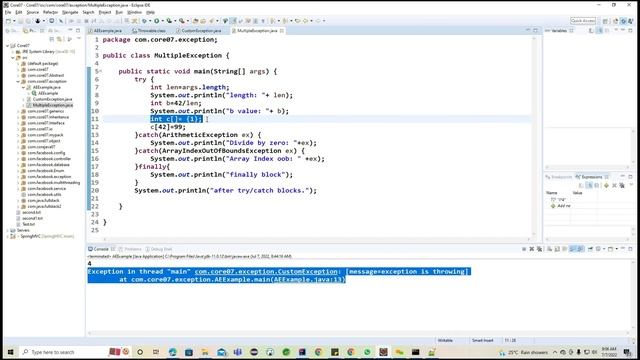
Task: Collapse the AEExample.java tree node
Action: pyautogui.click(x=23, y=87)
